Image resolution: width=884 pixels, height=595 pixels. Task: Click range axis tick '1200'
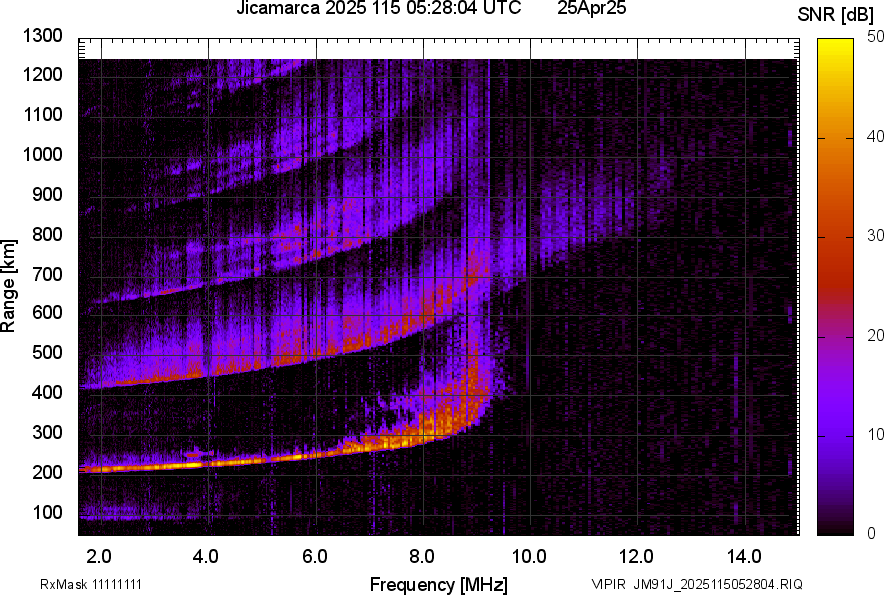(42, 74)
